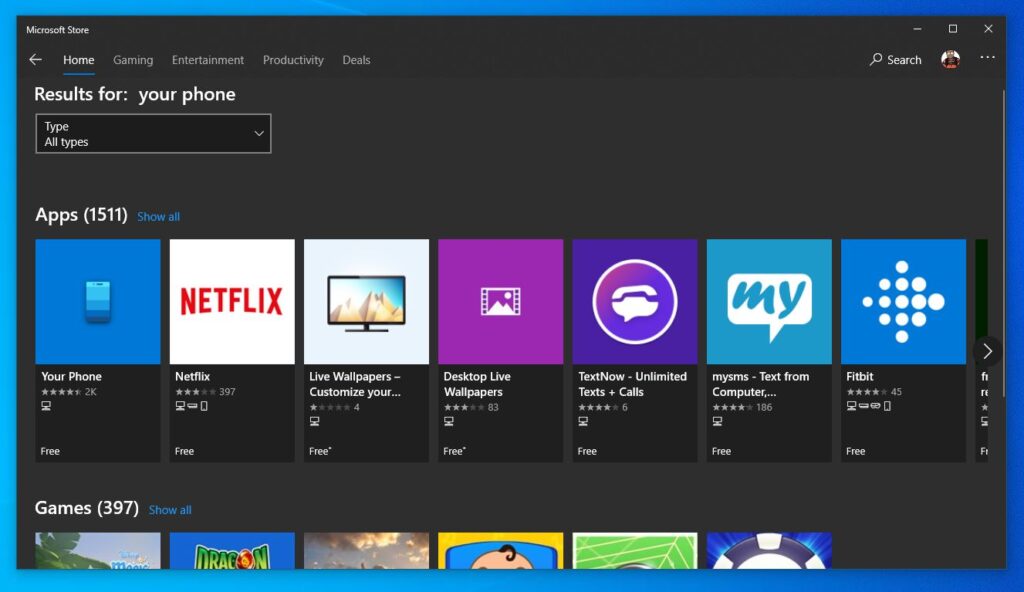This screenshot has width=1024, height=592.
Task: Click device icons under Netflix rating
Action: (x=191, y=406)
